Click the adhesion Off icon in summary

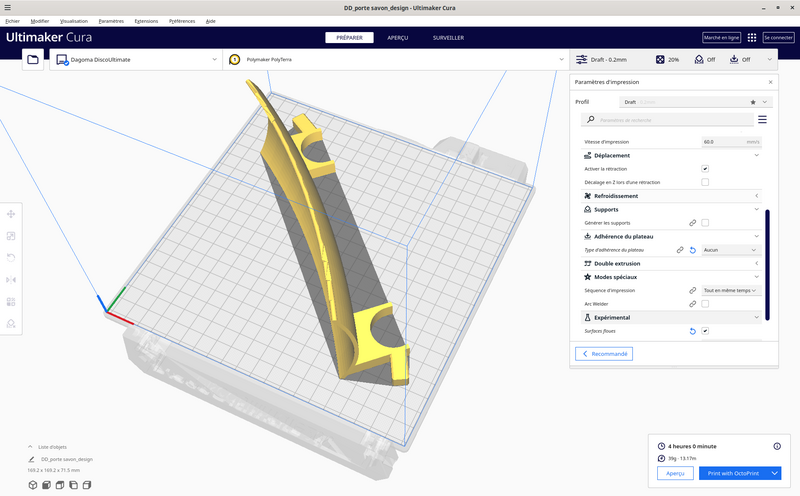point(734,60)
